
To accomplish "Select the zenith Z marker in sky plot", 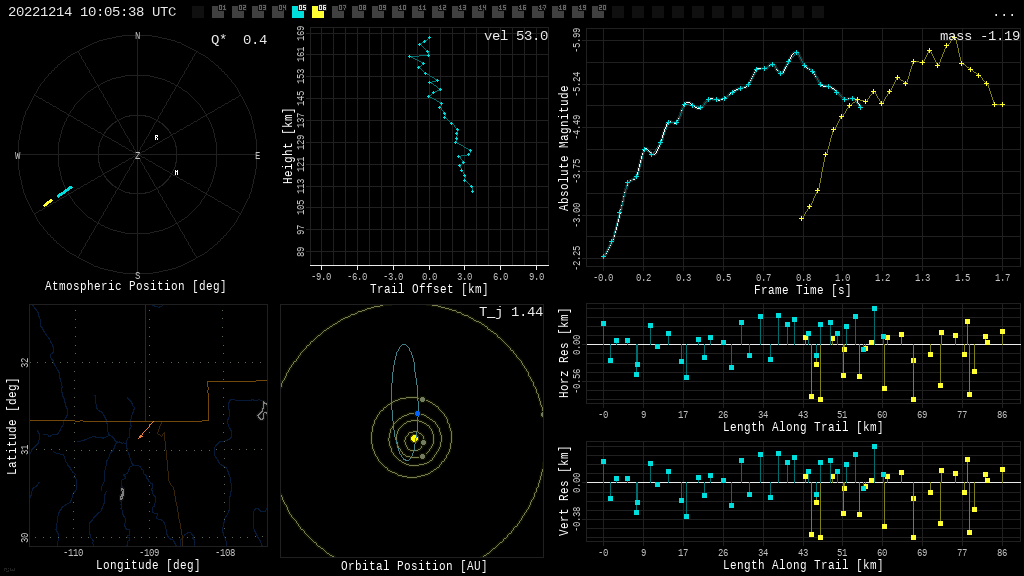I will pyautogui.click(x=138, y=156).
